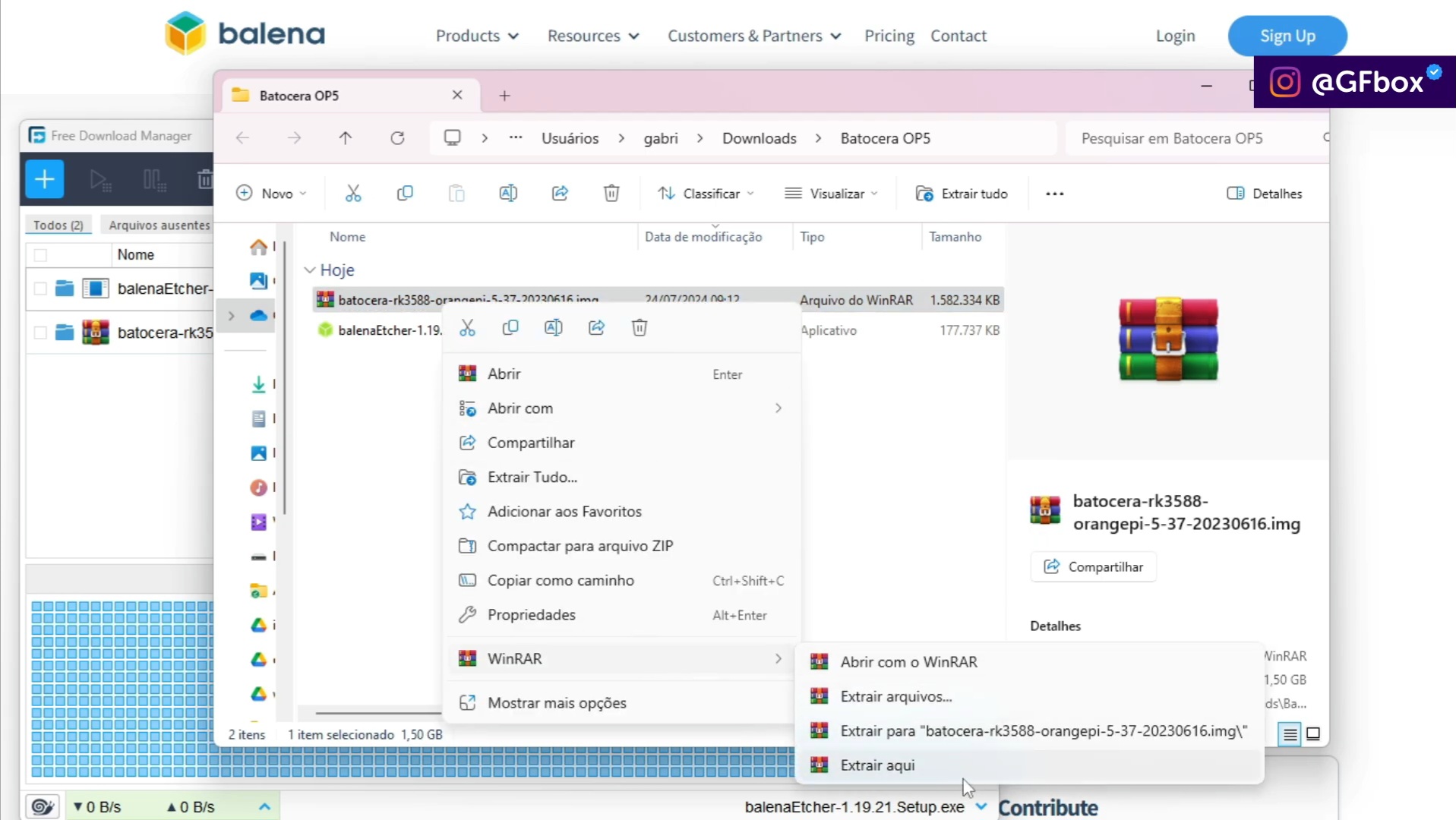Click the Share icon in context menu top row
1456x820 pixels.
tap(597, 328)
